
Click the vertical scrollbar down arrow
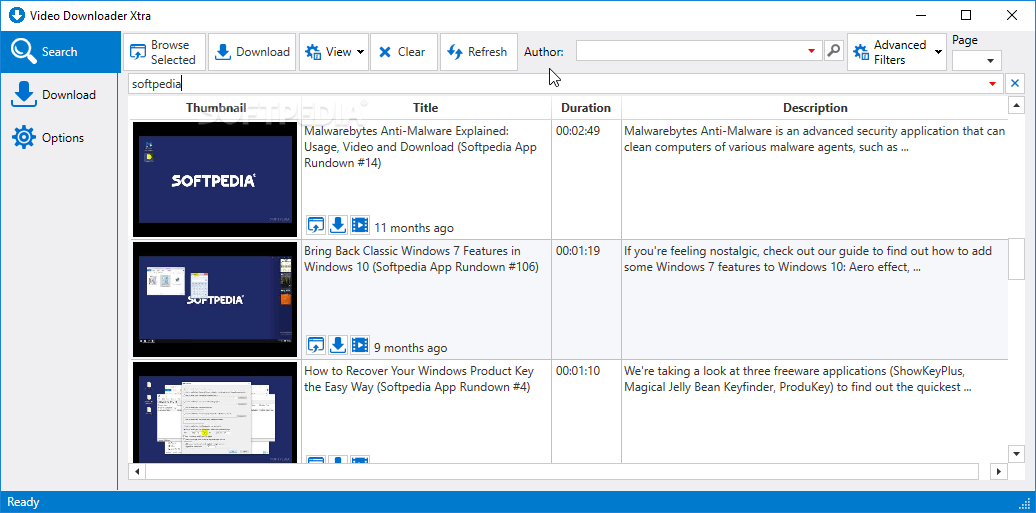[x=1016, y=453]
